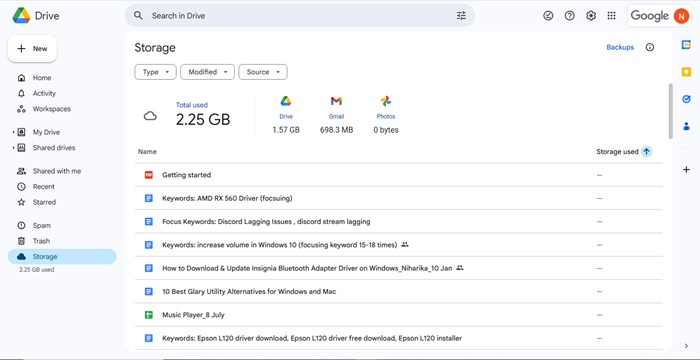Select '10 Best Glary Utility Alternatives' file

click(398, 292)
